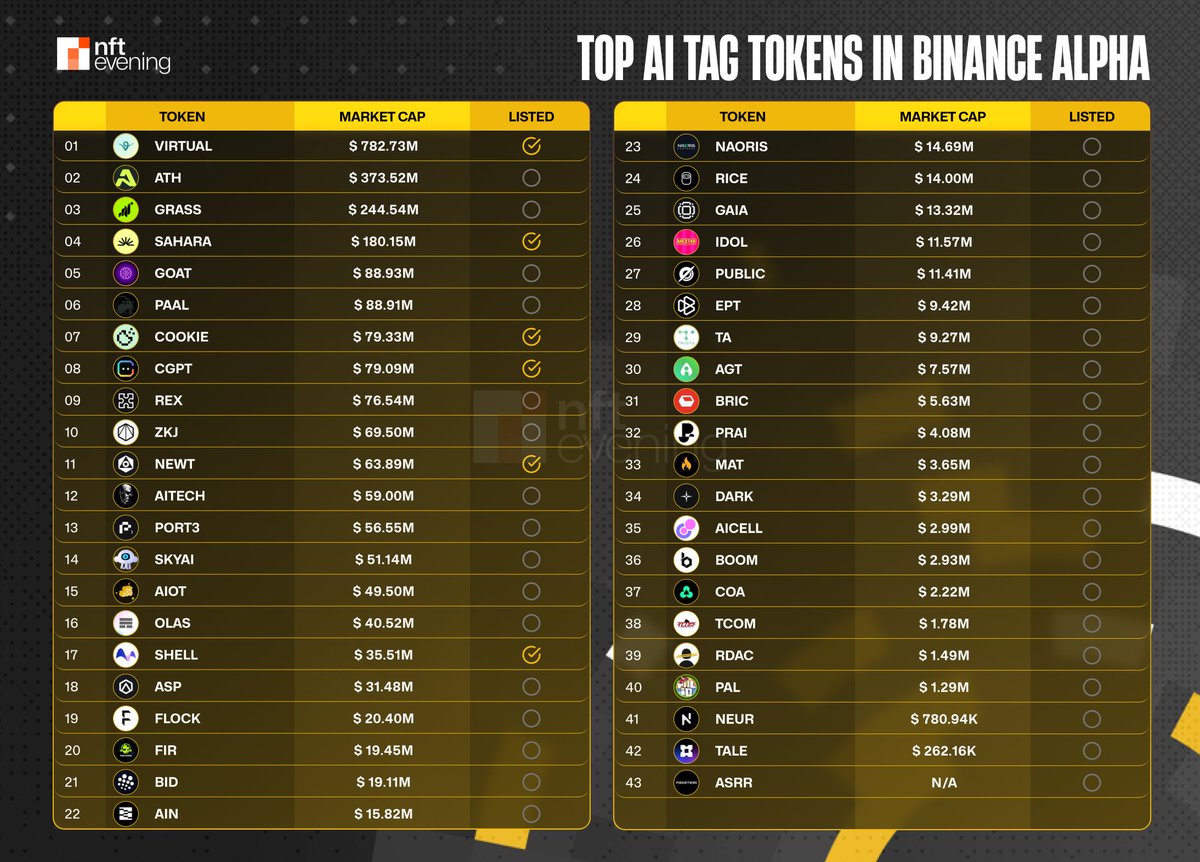Click the ASRR market cap N/A value

943,783
